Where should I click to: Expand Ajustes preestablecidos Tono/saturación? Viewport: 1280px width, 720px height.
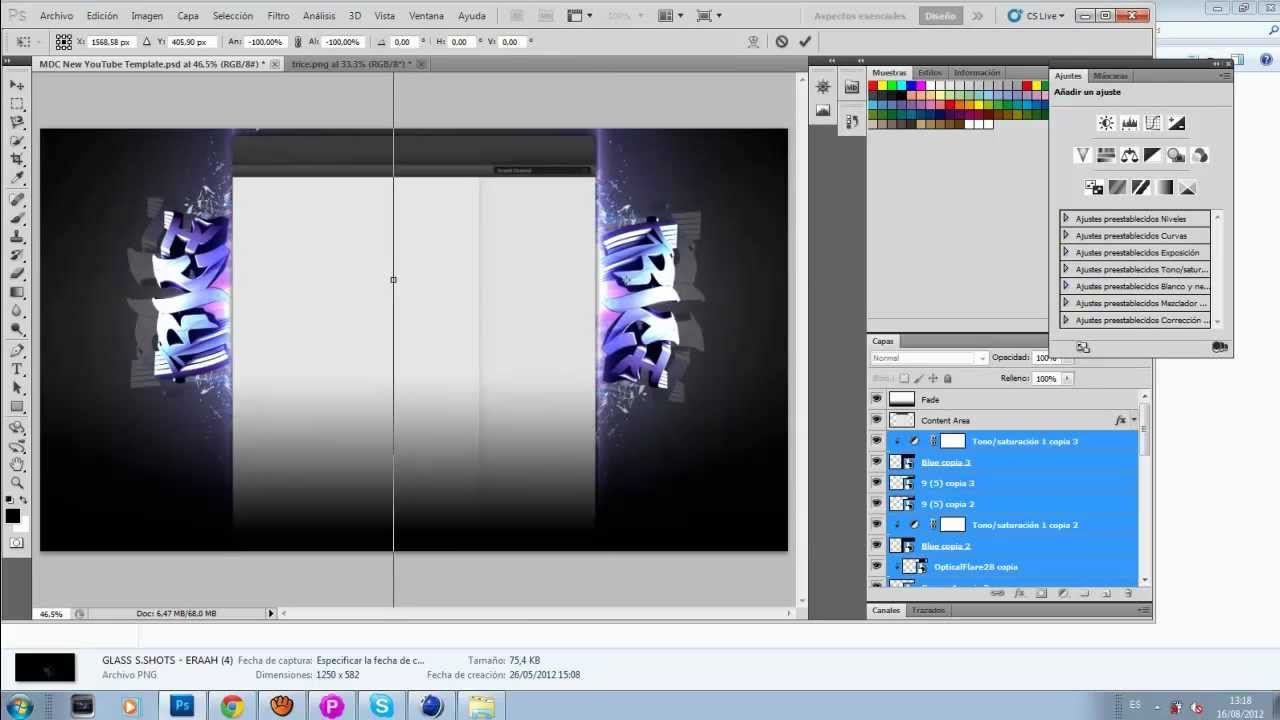1066,269
